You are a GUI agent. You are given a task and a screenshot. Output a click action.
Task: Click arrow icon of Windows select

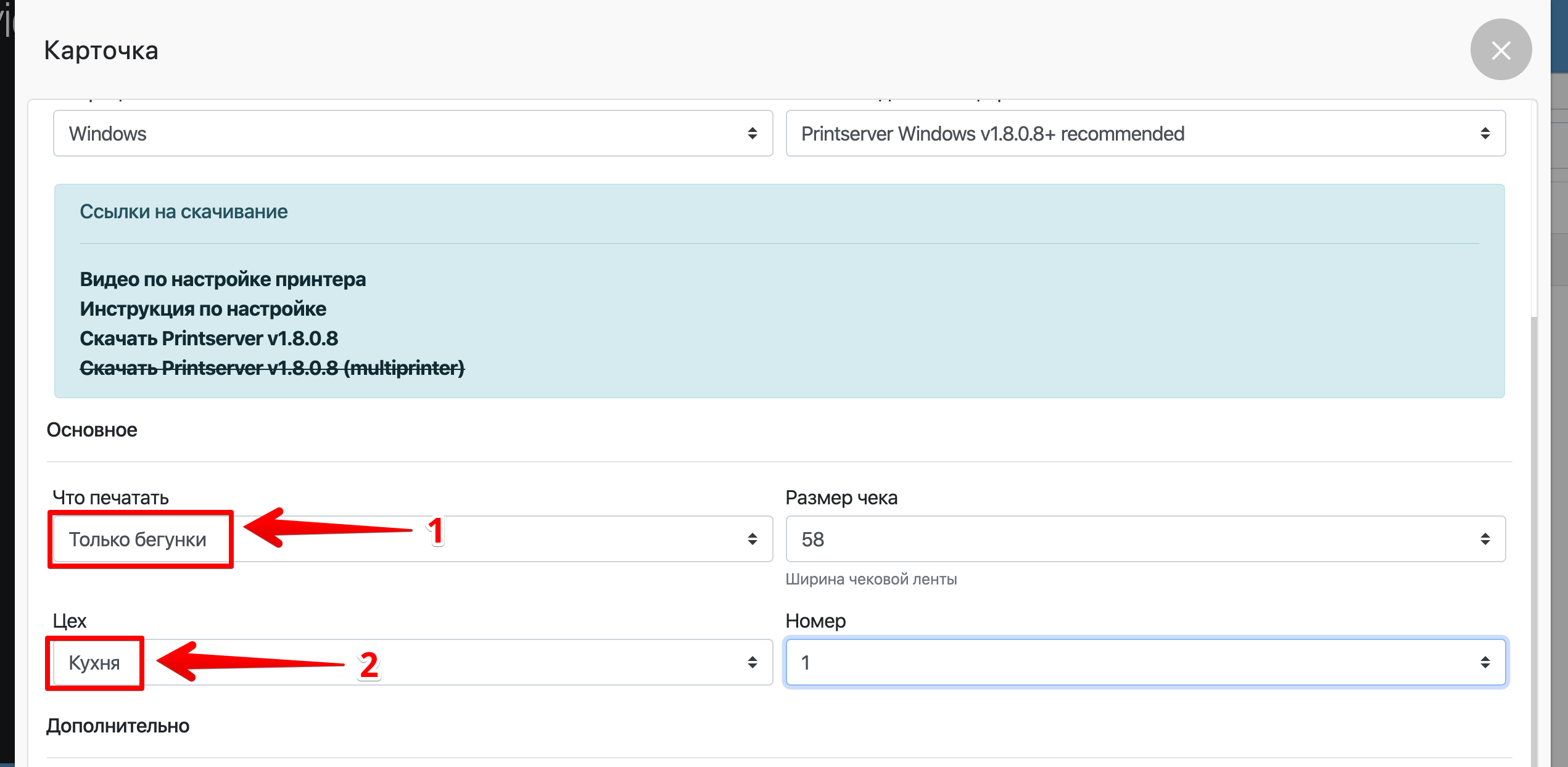752,133
